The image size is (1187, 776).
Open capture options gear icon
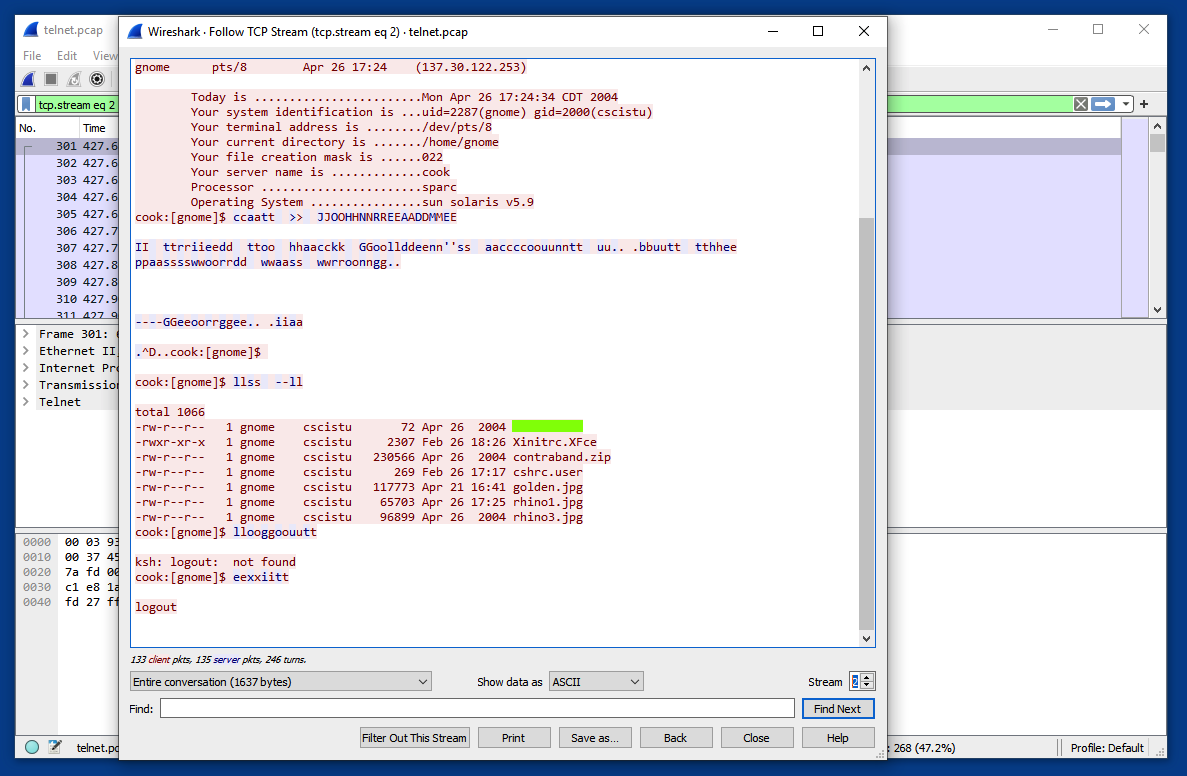tap(97, 79)
